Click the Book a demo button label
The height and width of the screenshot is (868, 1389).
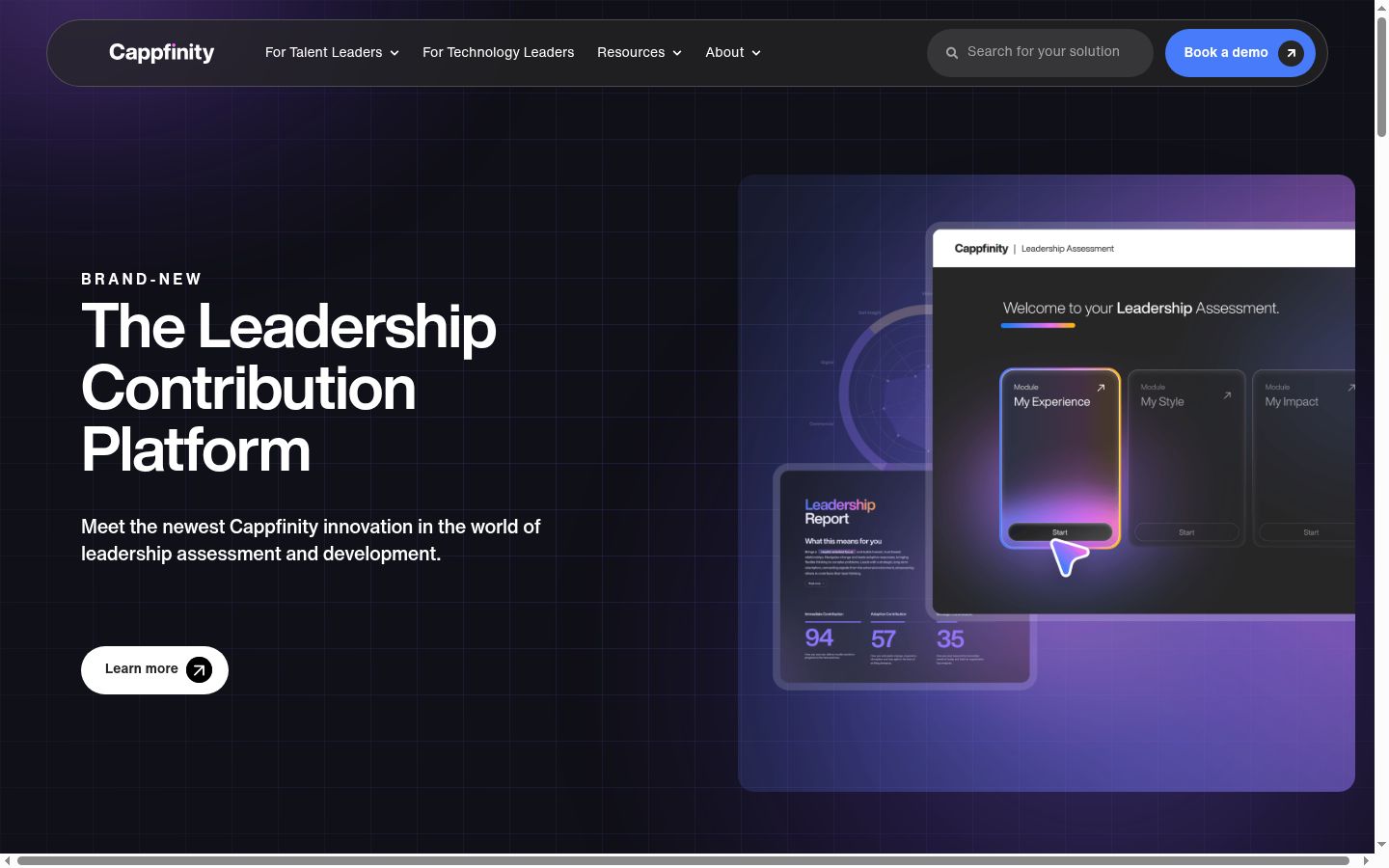point(1226,52)
